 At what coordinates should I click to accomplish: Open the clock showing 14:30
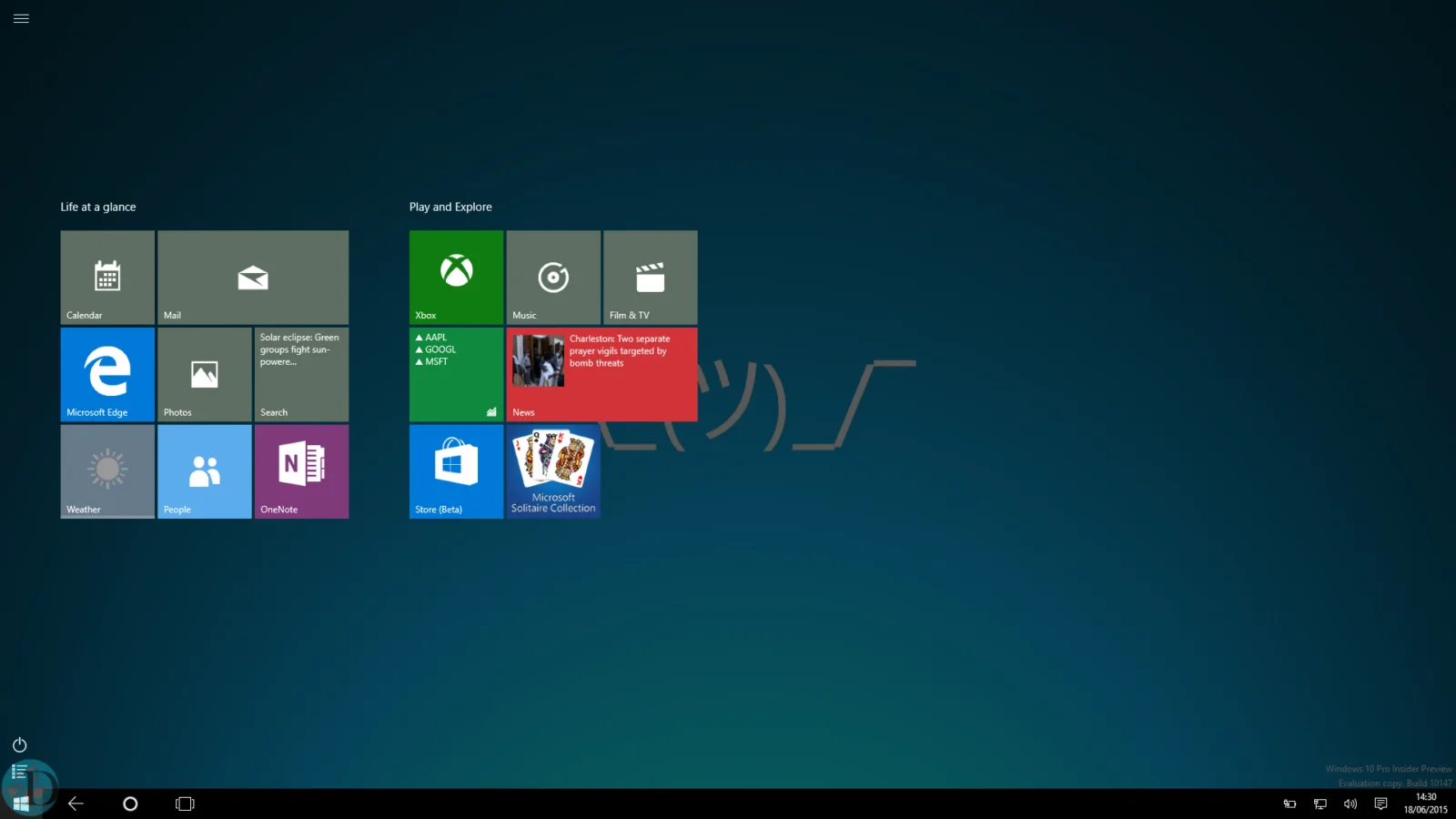[x=1425, y=804]
